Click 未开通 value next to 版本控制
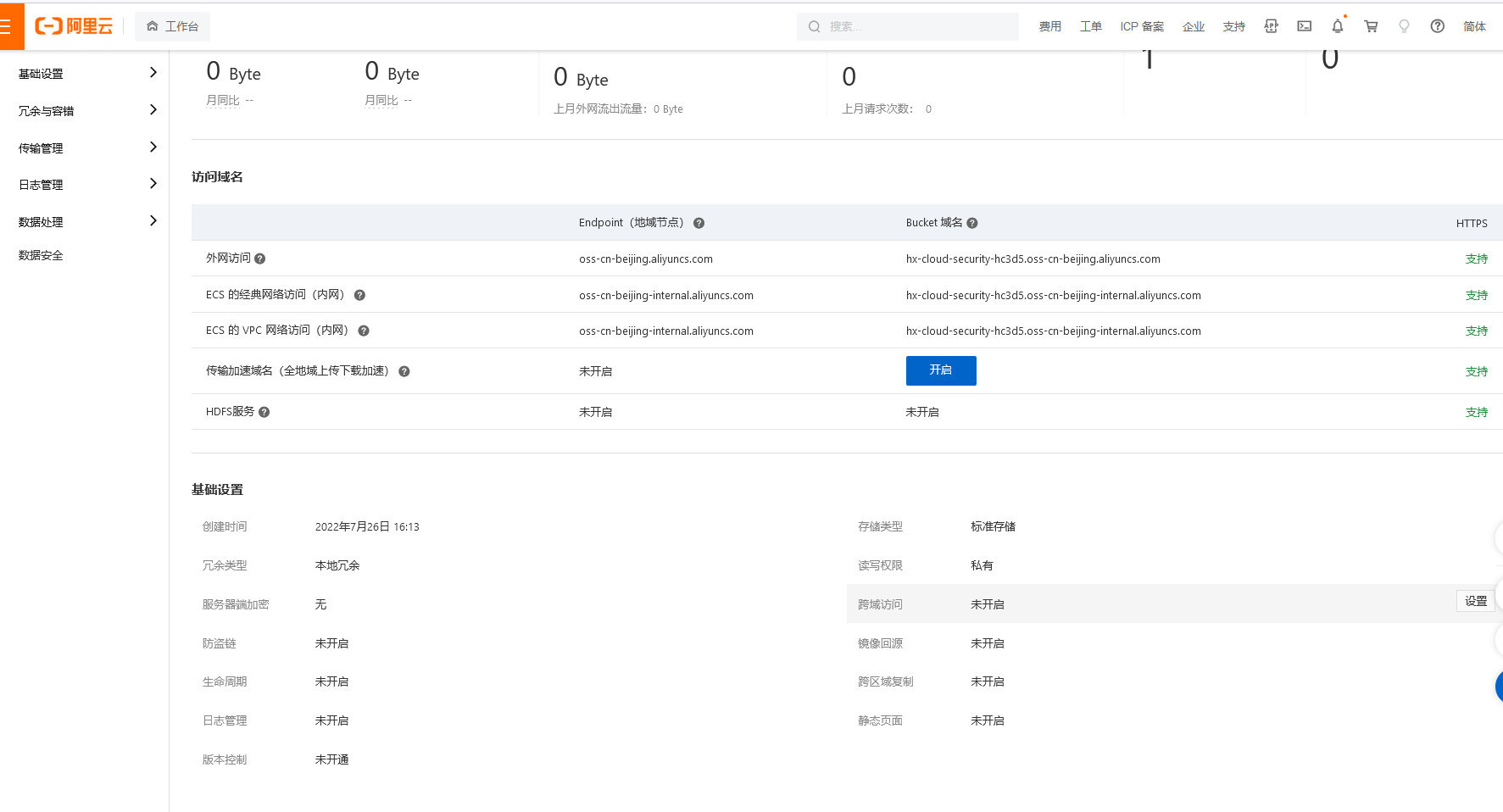This screenshot has height=812, width=1503. pos(331,759)
